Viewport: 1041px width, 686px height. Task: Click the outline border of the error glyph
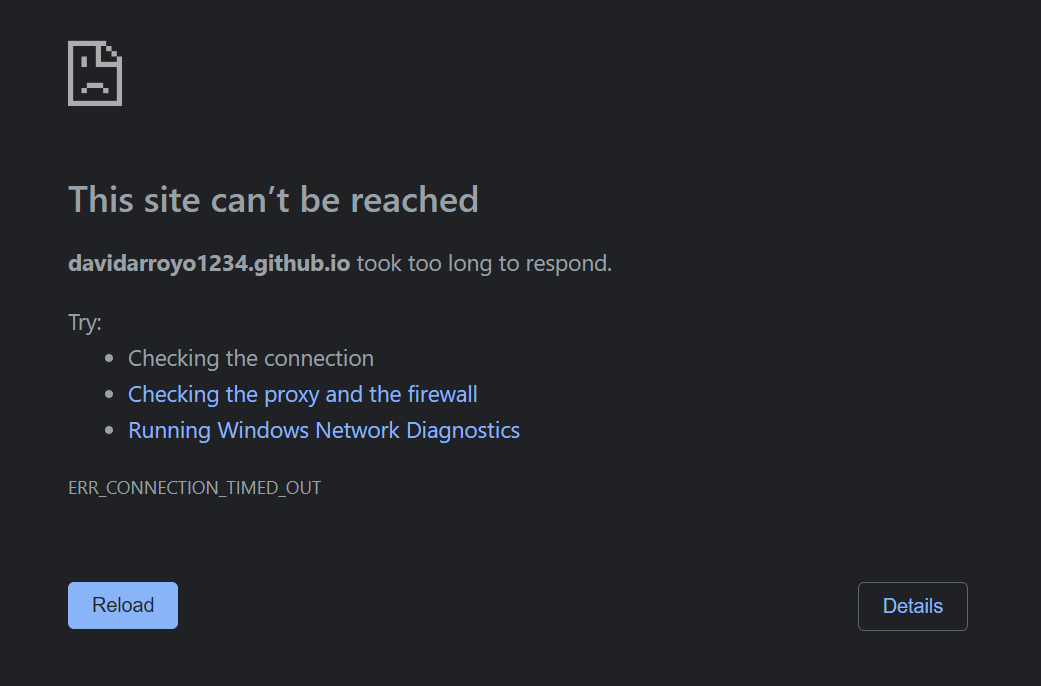click(x=69, y=75)
